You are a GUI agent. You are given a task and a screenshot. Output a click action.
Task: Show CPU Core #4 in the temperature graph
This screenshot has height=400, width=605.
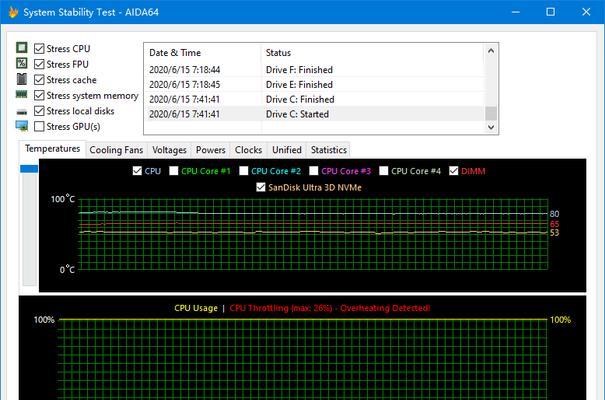point(384,171)
